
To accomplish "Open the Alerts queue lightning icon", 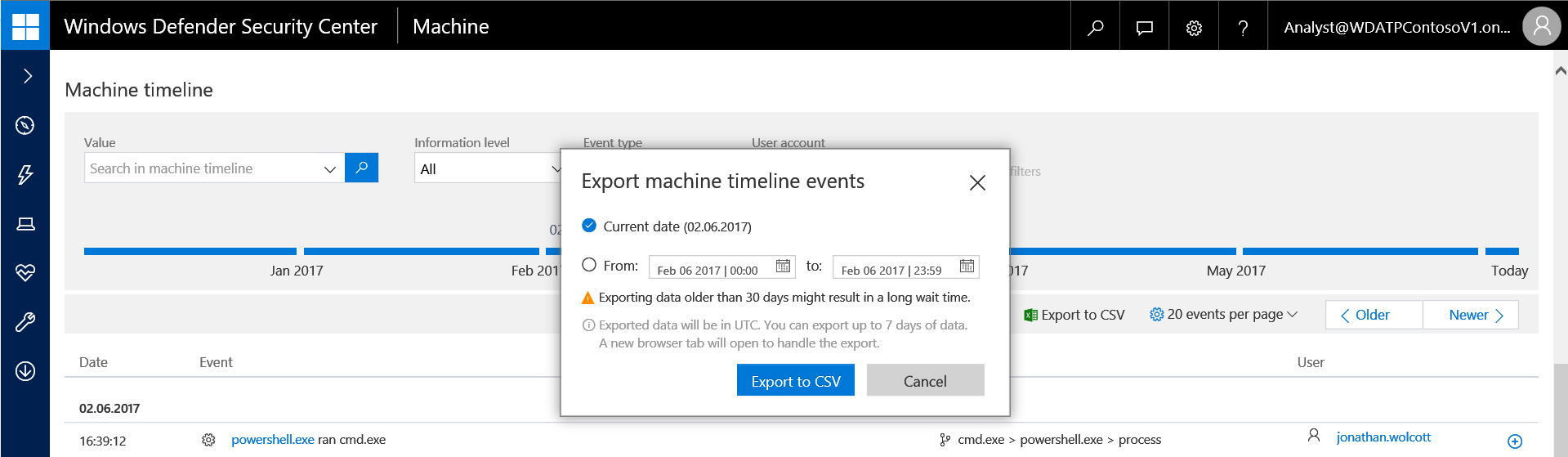I will (25, 174).
